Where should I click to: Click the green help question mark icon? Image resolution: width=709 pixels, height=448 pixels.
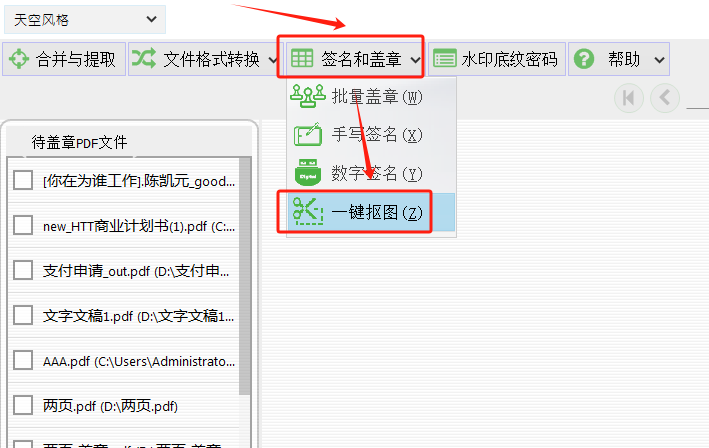click(x=584, y=59)
